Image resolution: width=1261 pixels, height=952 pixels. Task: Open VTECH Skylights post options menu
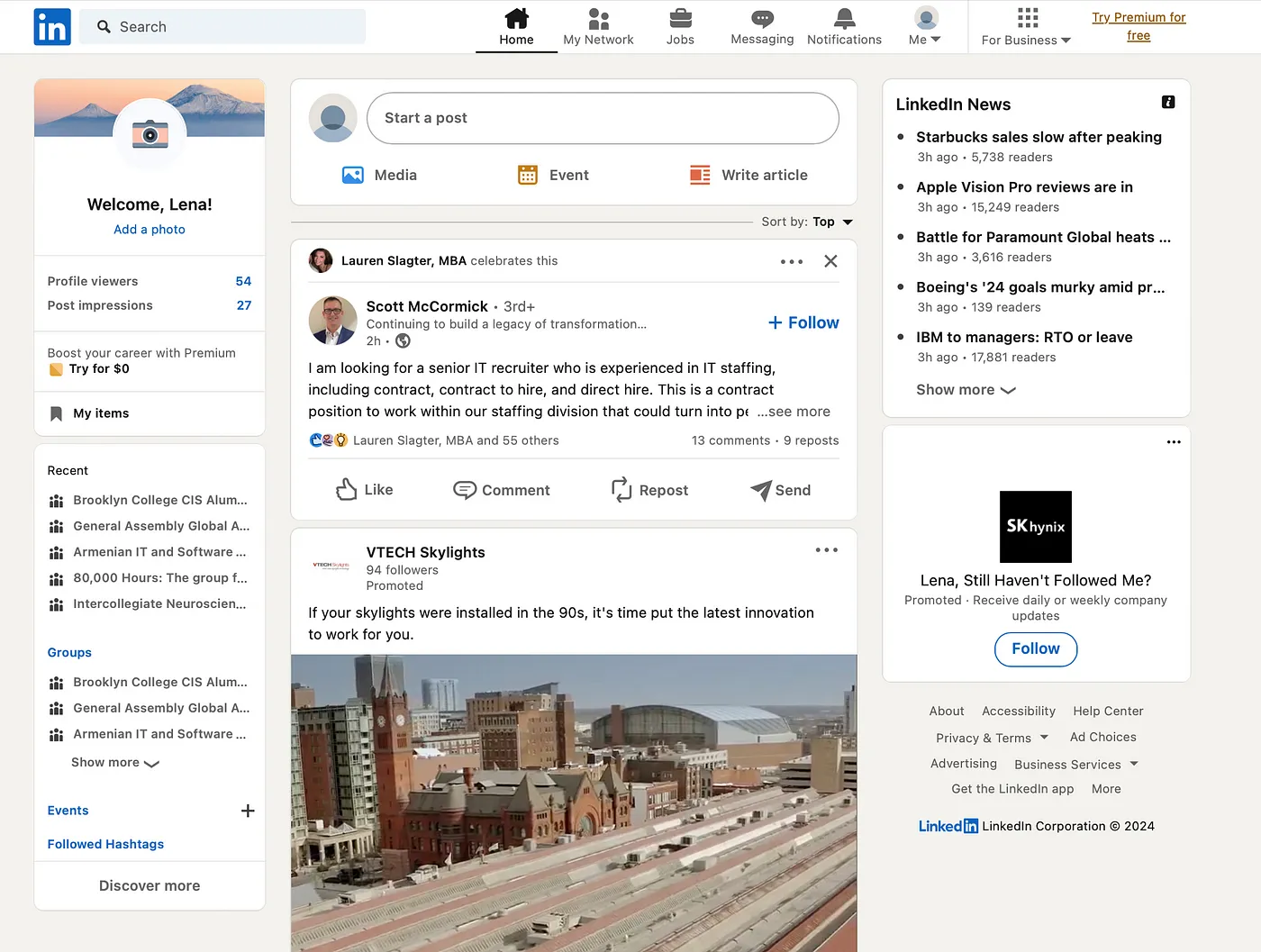(827, 550)
